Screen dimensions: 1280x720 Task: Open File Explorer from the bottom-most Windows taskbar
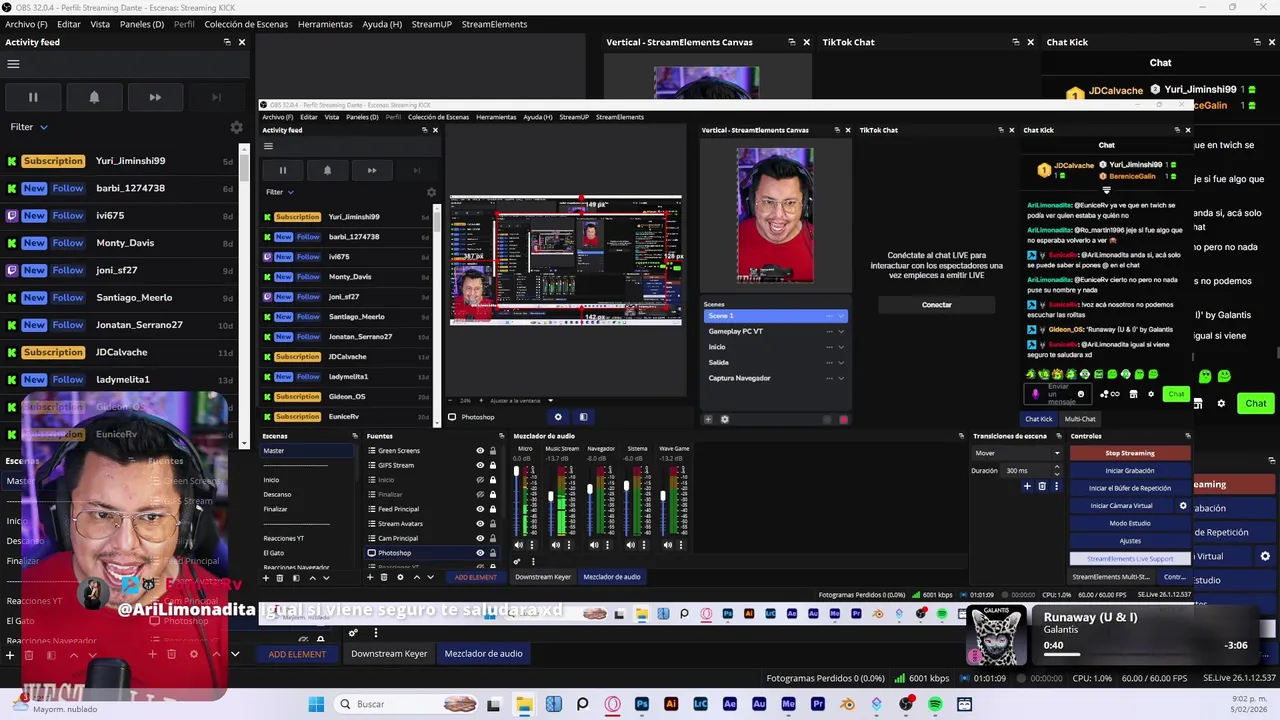pyautogui.click(x=524, y=704)
